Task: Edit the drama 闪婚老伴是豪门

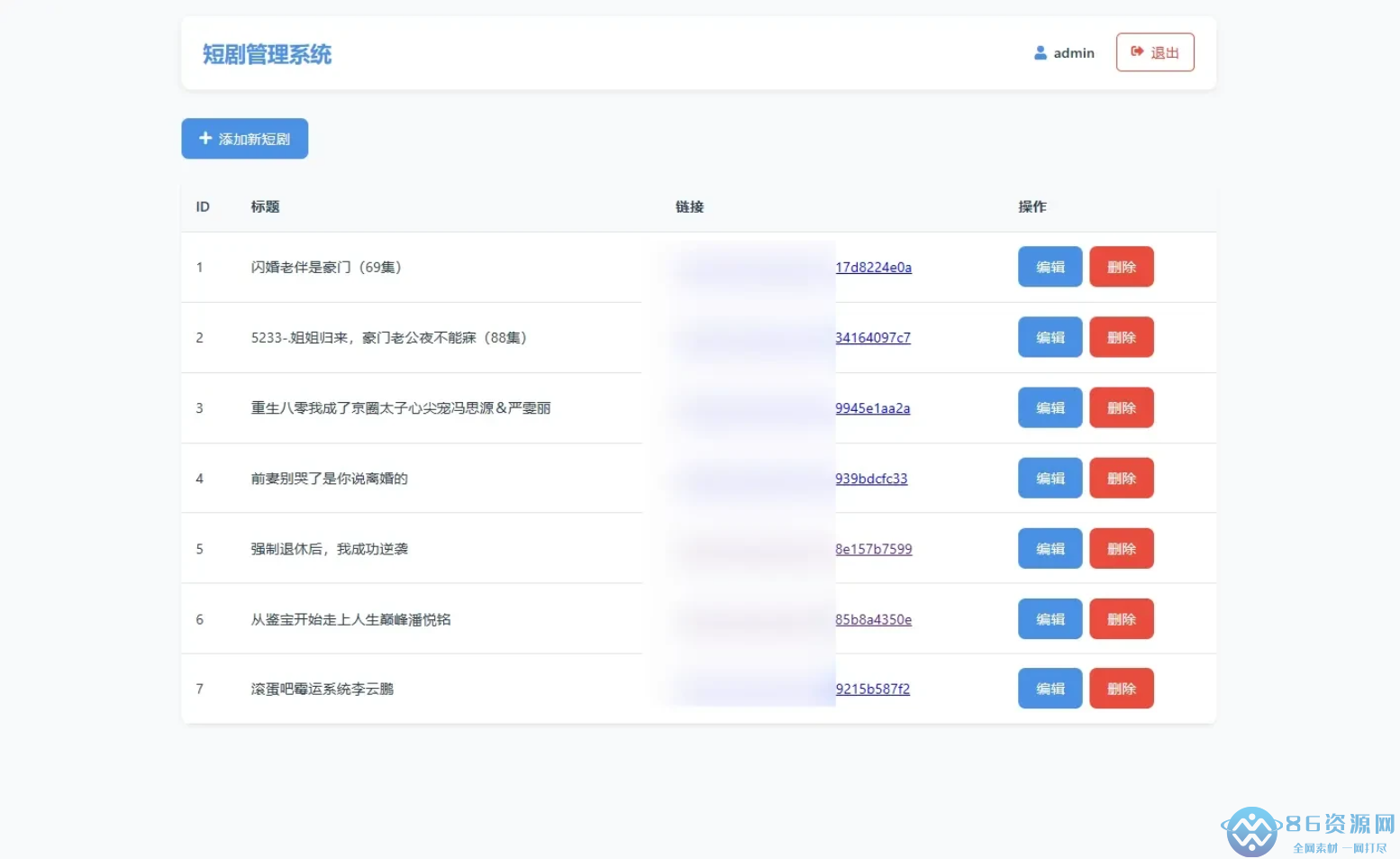Action: click(1050, 267)
